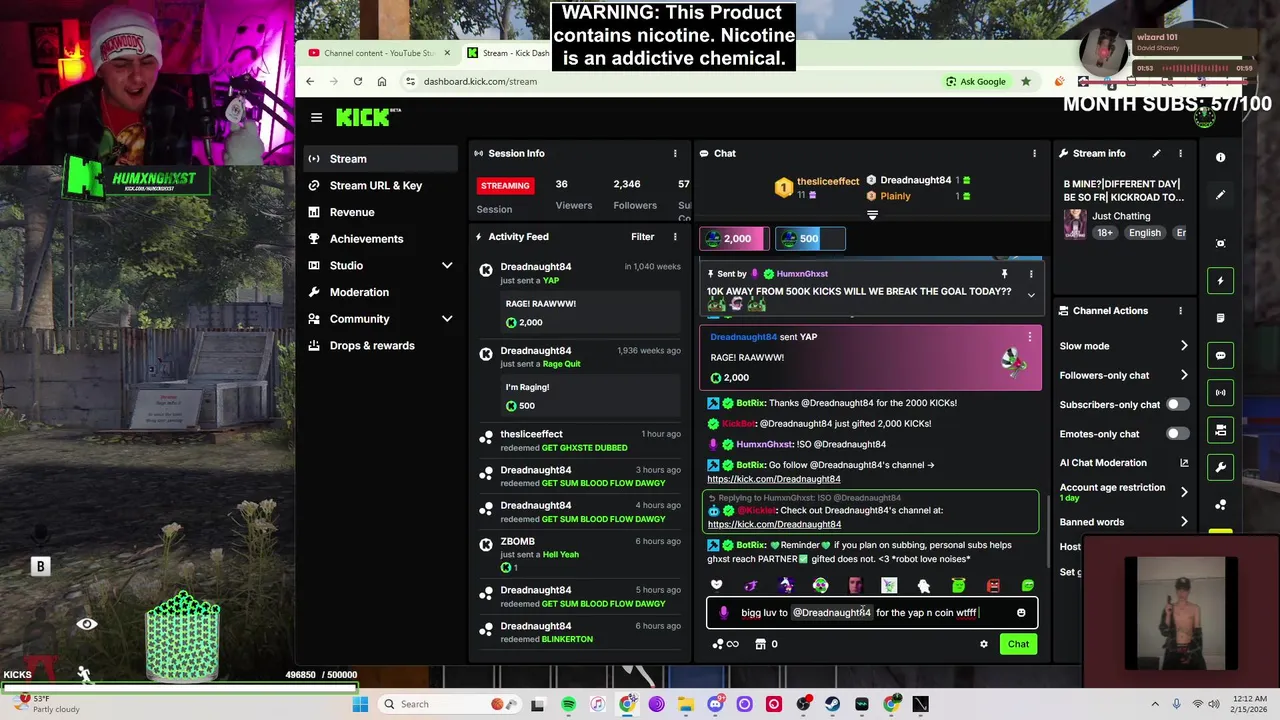The height and width of the screenshot is (720, 1280).
Task: Open Chat panel options menu
Action: (1034, 153)
